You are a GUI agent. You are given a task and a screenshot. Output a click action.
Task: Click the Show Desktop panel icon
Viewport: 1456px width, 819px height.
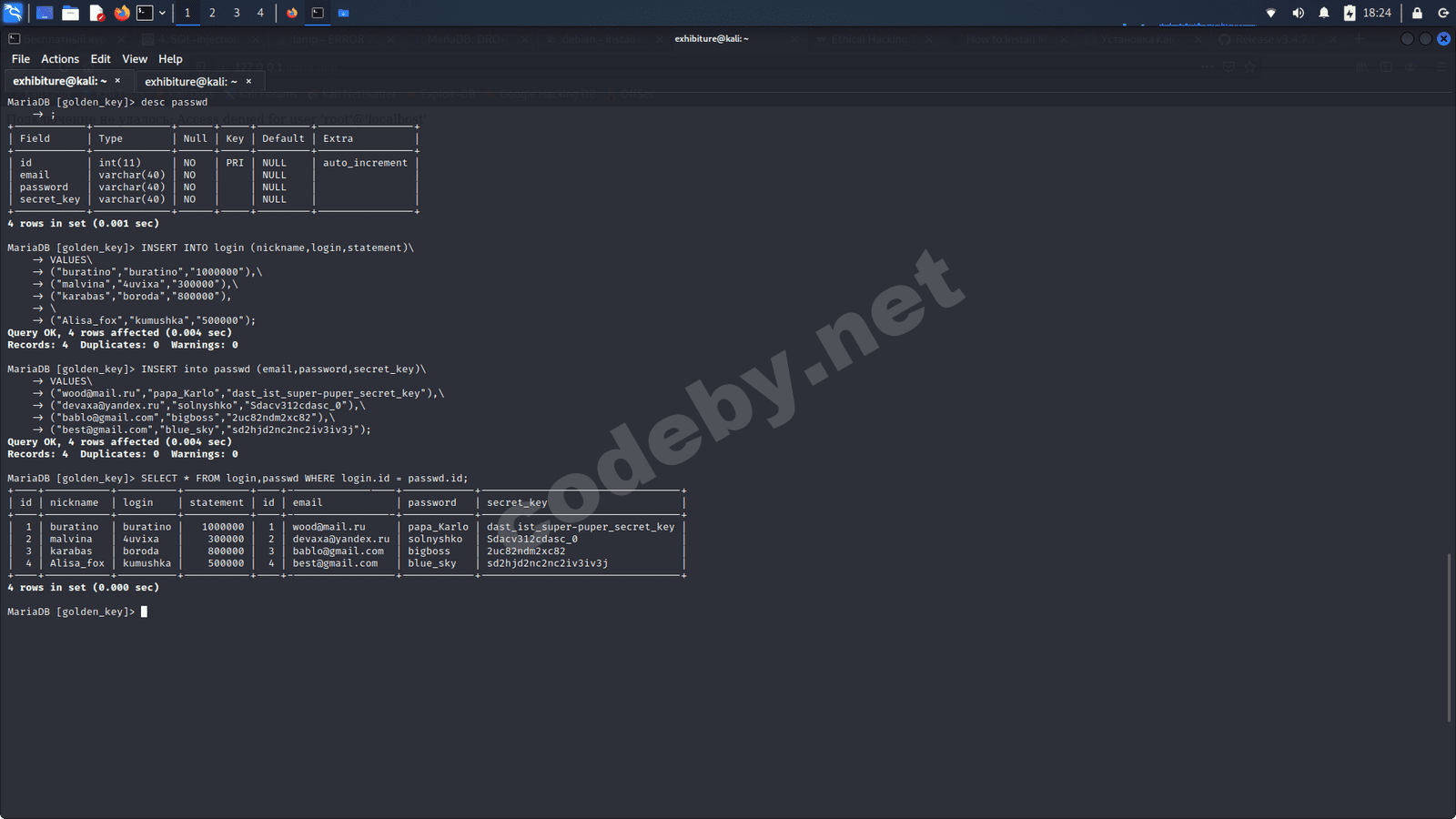click(44, 13)
